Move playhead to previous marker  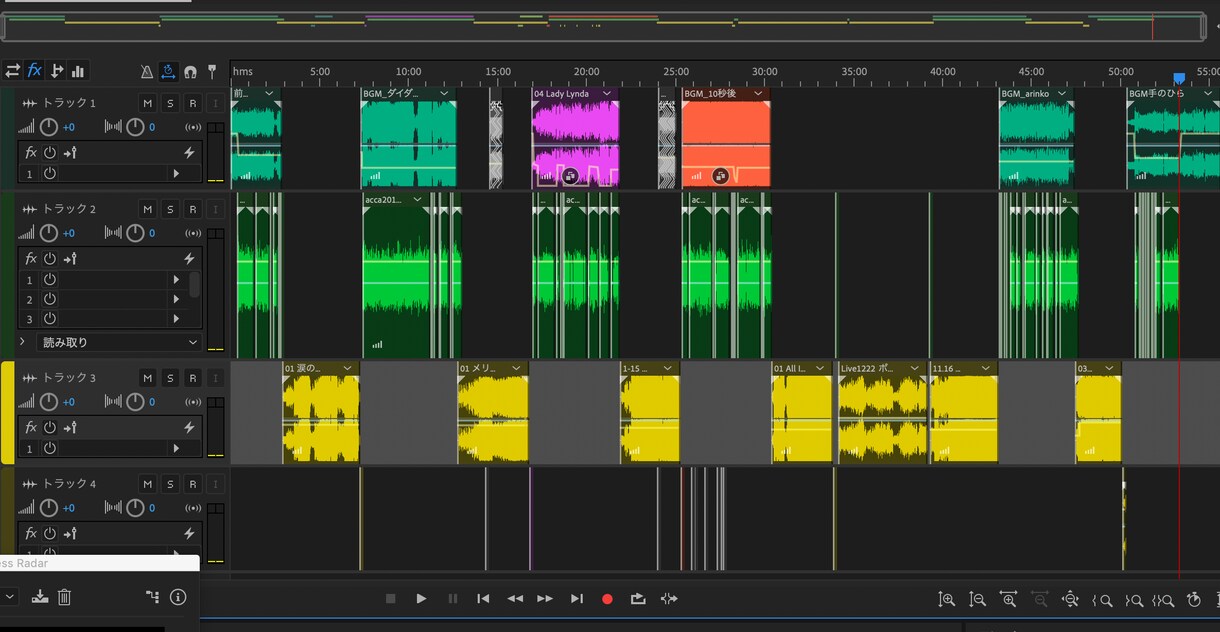(x=483, y=599)
